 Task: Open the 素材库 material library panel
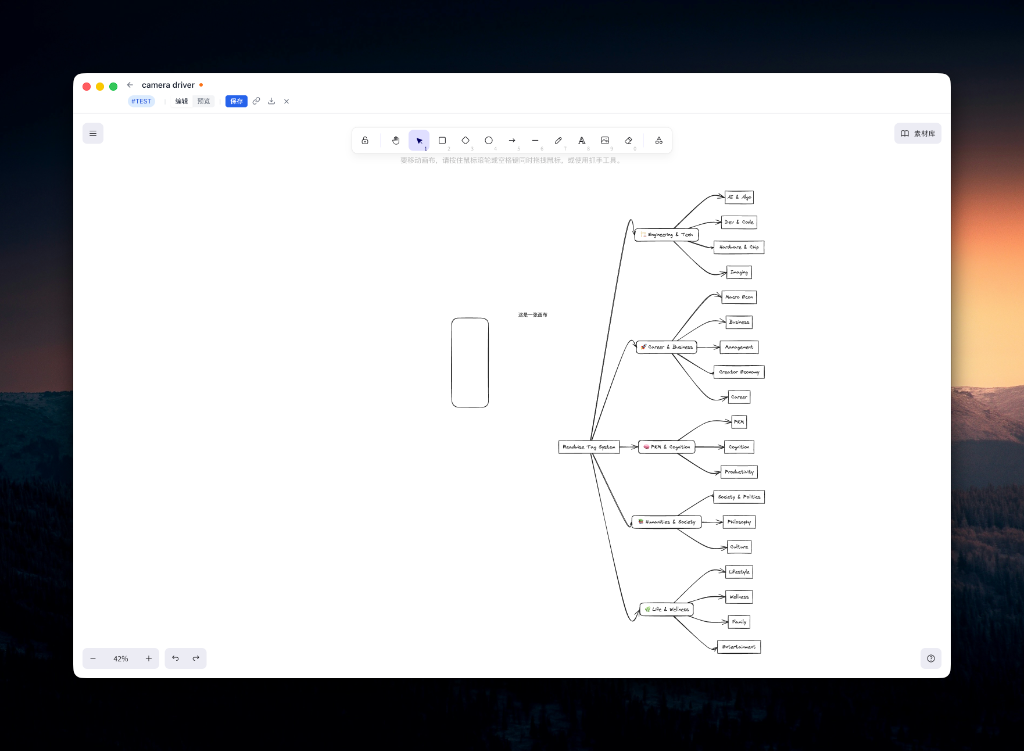tap(916, 132)
